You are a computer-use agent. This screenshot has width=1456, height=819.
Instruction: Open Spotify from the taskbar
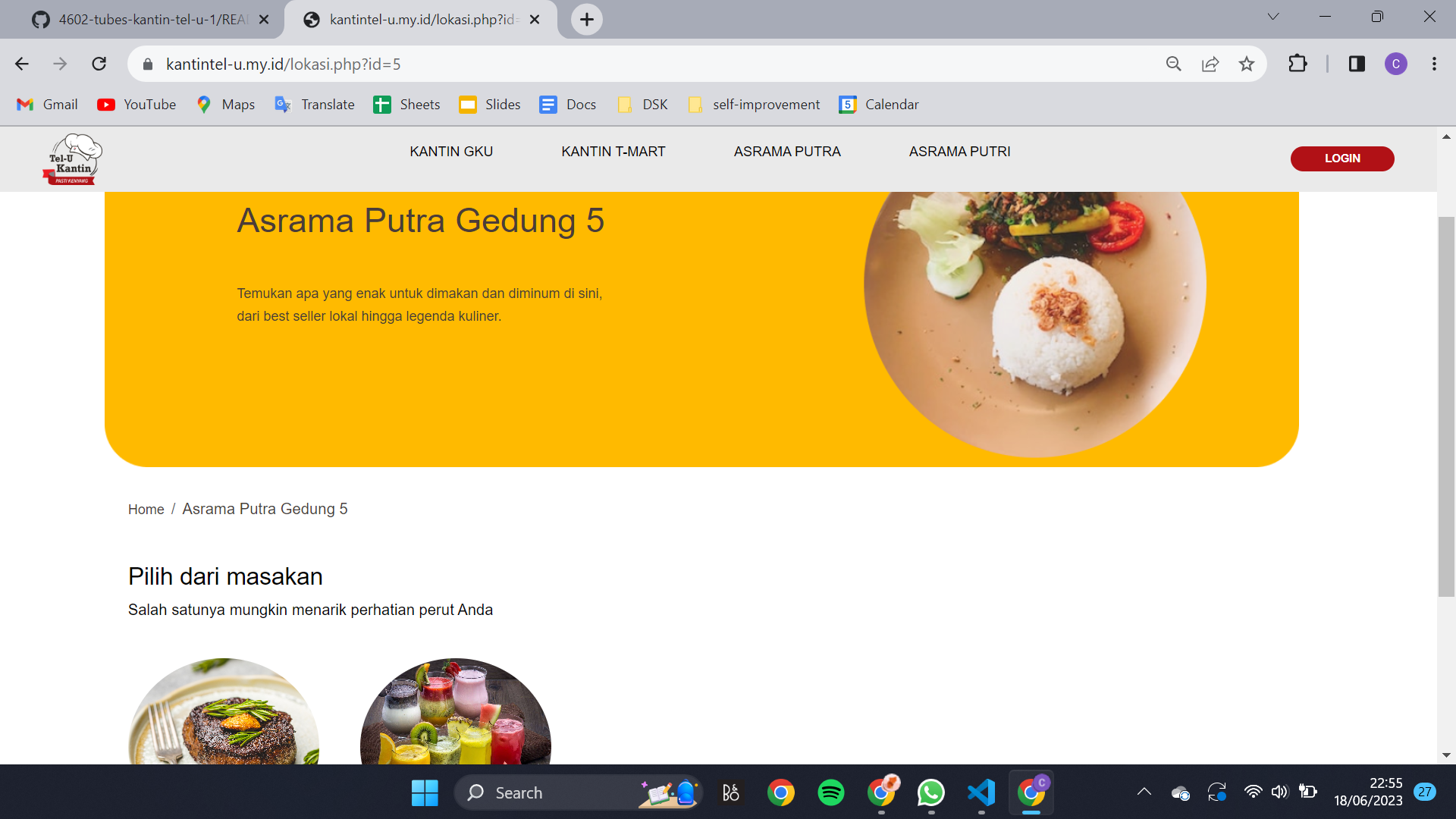[831, 793]
